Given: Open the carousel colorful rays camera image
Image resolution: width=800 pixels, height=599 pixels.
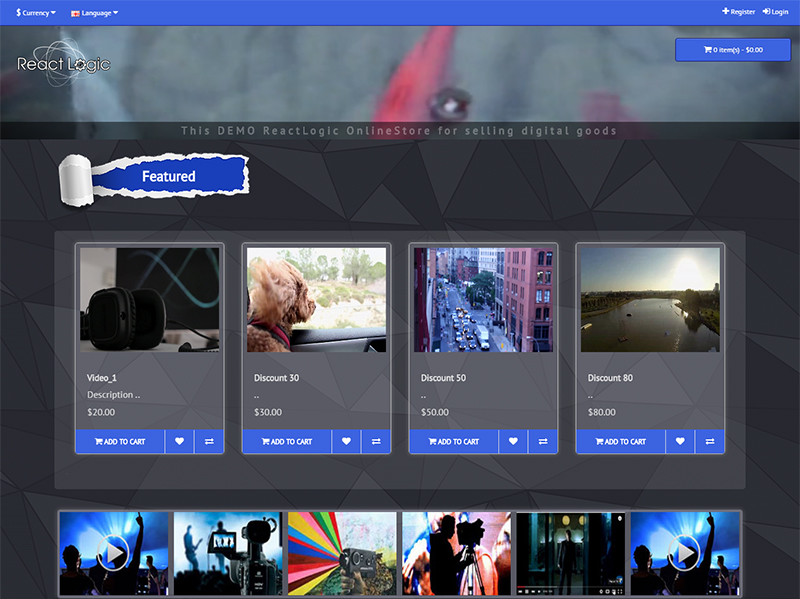Looking at the screenshot, I should coord(342,554).
